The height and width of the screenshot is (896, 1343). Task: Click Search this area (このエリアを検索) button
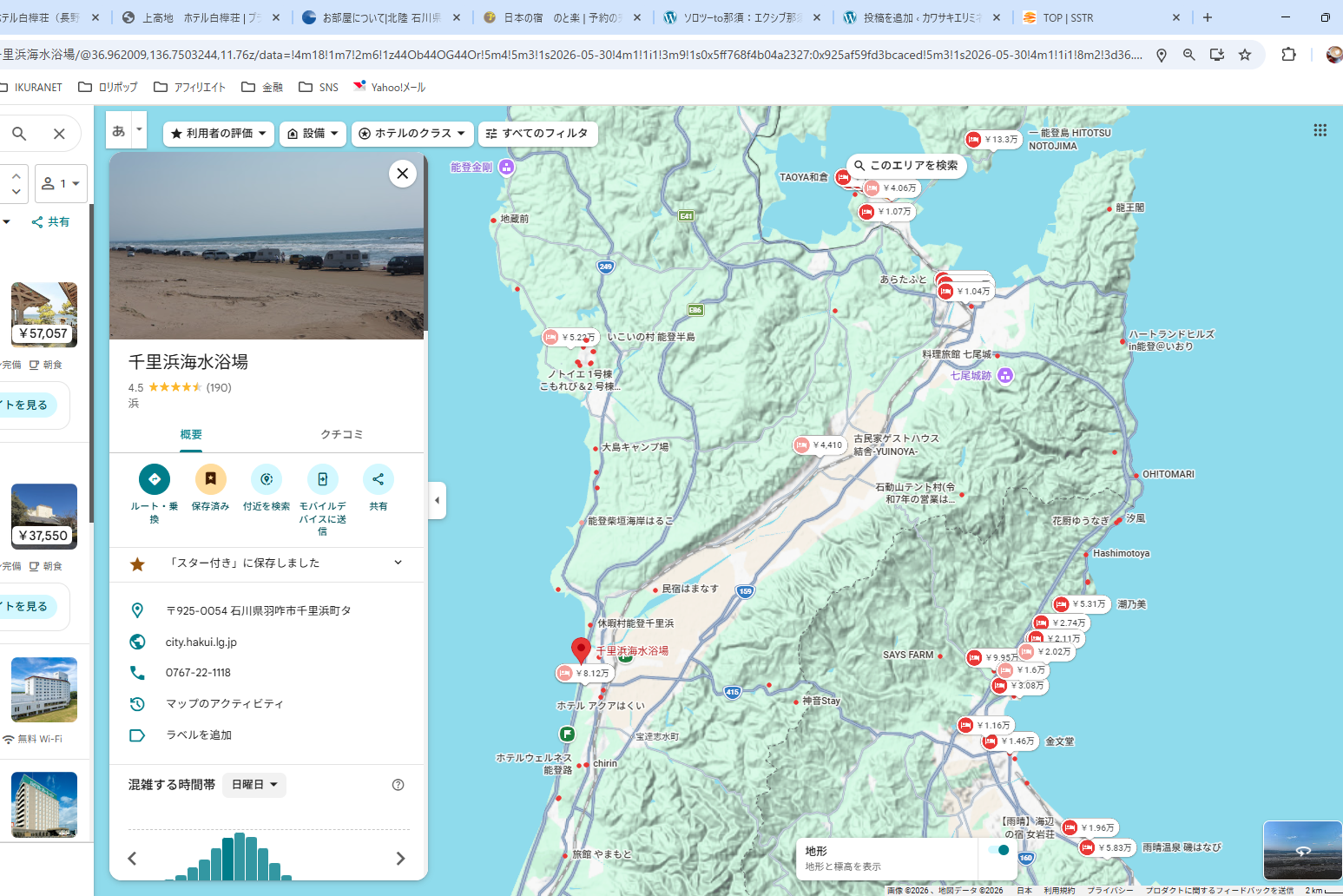905,165
